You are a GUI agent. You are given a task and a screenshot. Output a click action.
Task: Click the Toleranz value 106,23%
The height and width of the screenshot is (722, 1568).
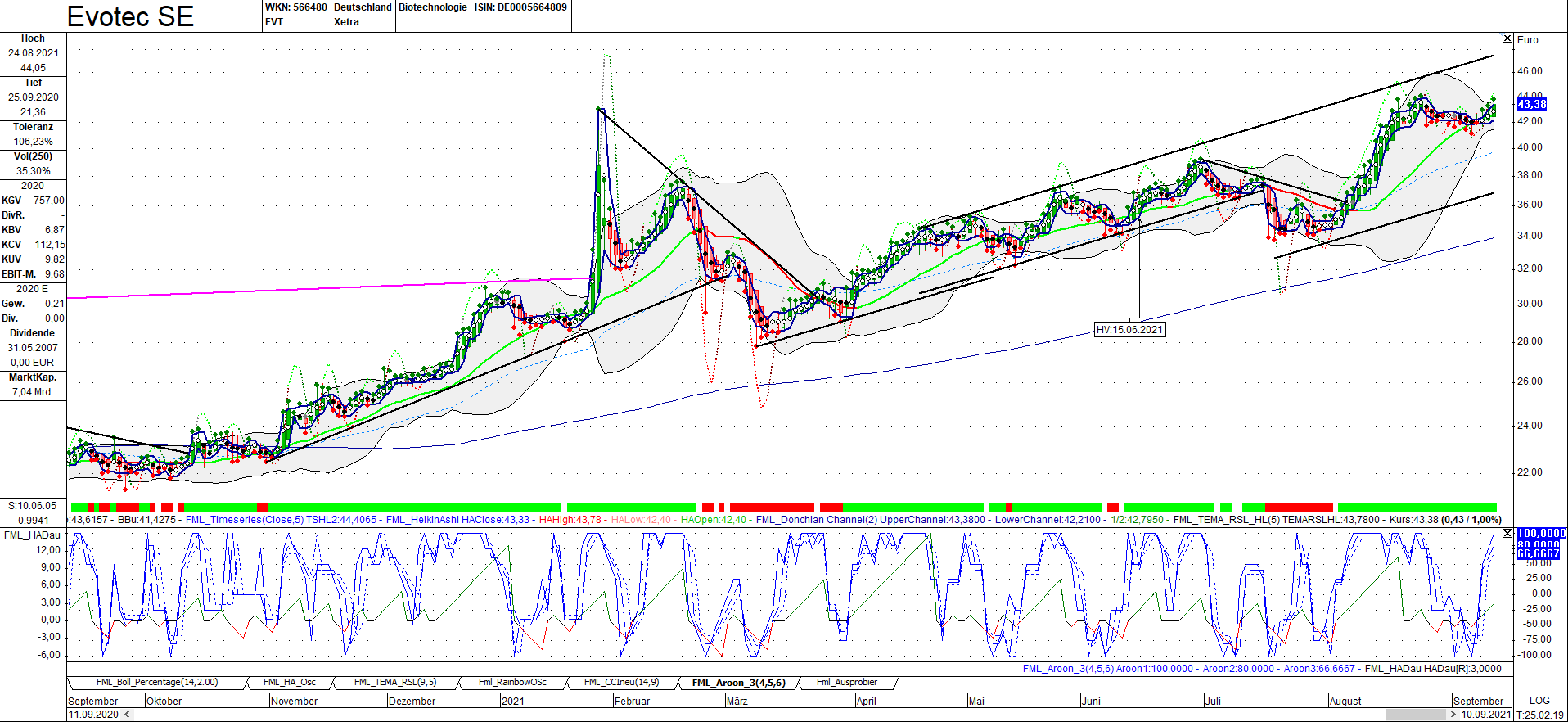click(34, 142)
